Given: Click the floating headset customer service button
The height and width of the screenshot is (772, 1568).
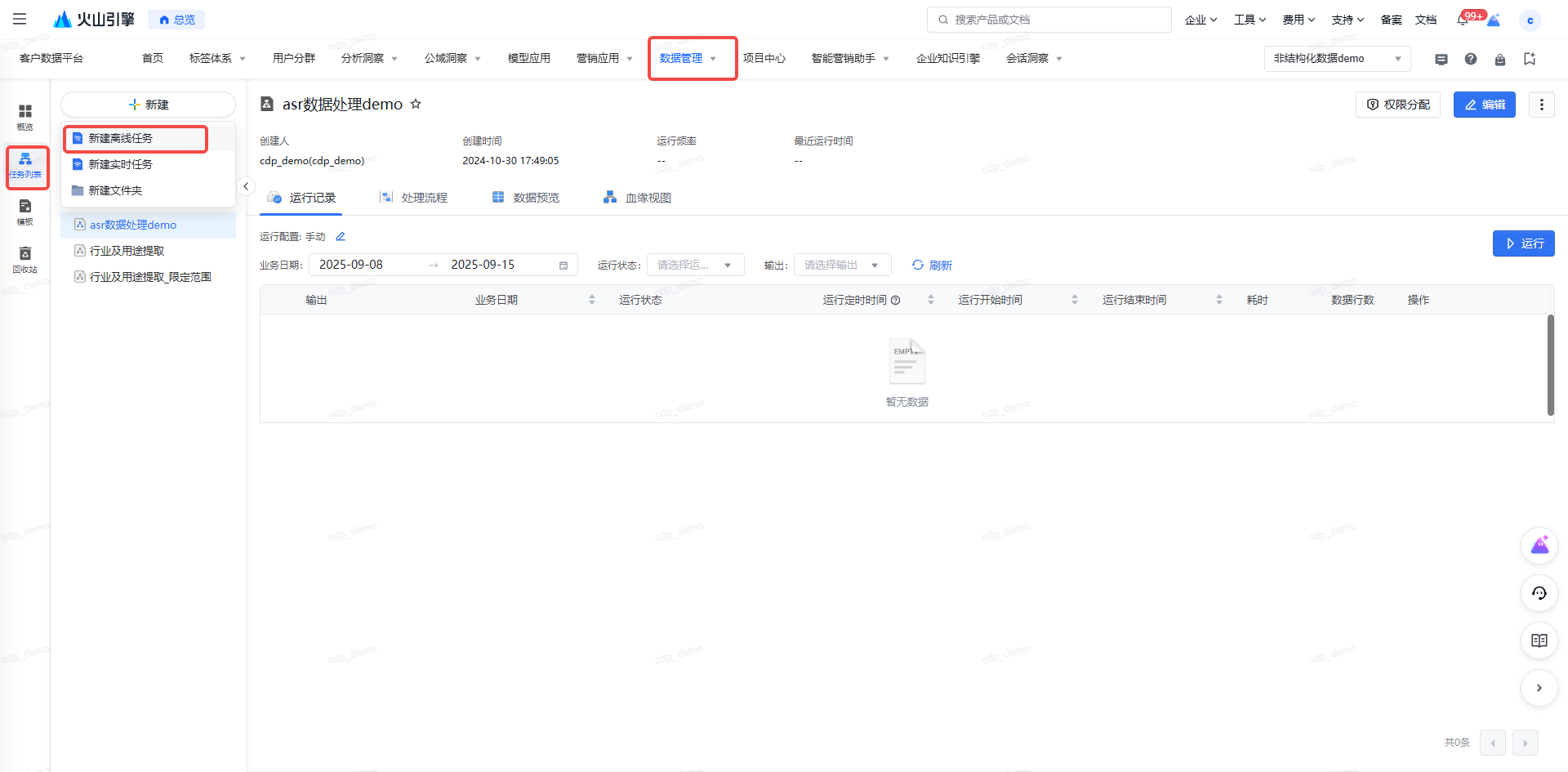Looking at the screenshot, I should 1539,593.
